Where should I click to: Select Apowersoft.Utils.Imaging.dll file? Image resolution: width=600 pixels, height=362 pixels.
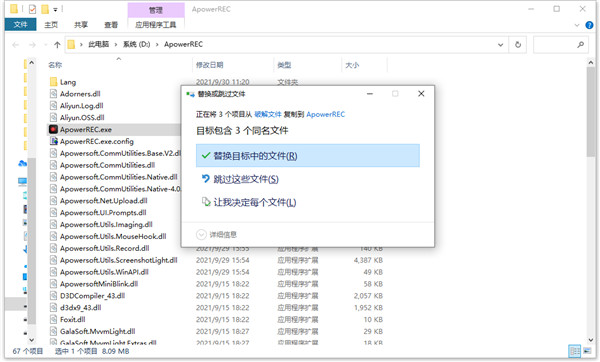[x=106, y=224]
